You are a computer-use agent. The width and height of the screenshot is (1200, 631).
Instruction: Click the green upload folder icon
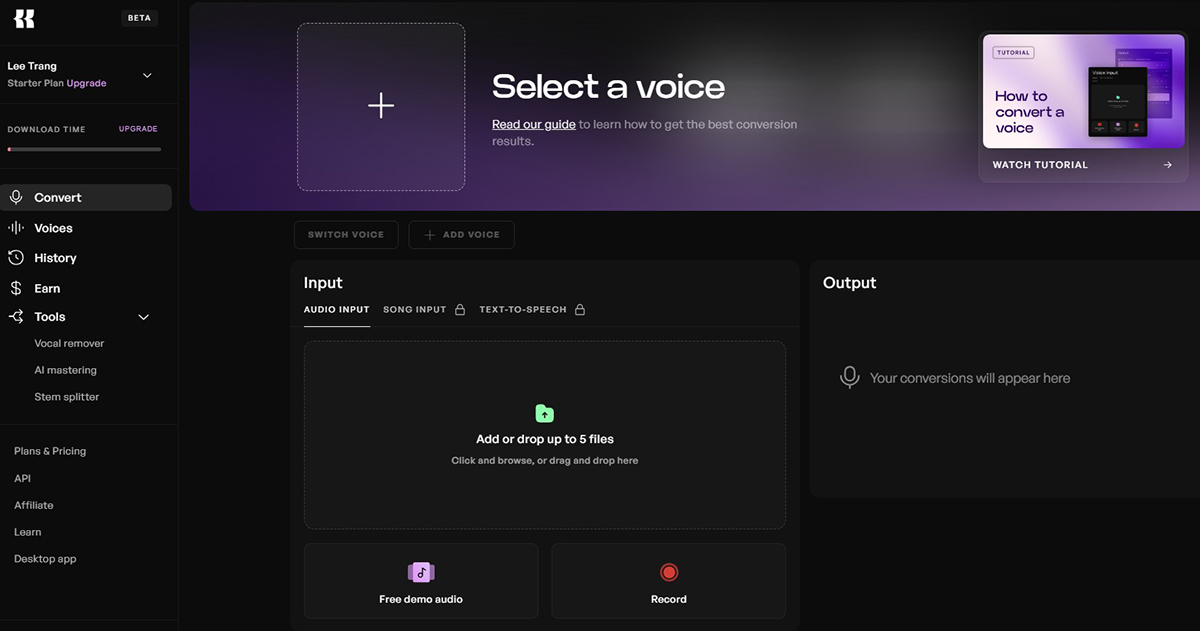[x=544, y=413]
